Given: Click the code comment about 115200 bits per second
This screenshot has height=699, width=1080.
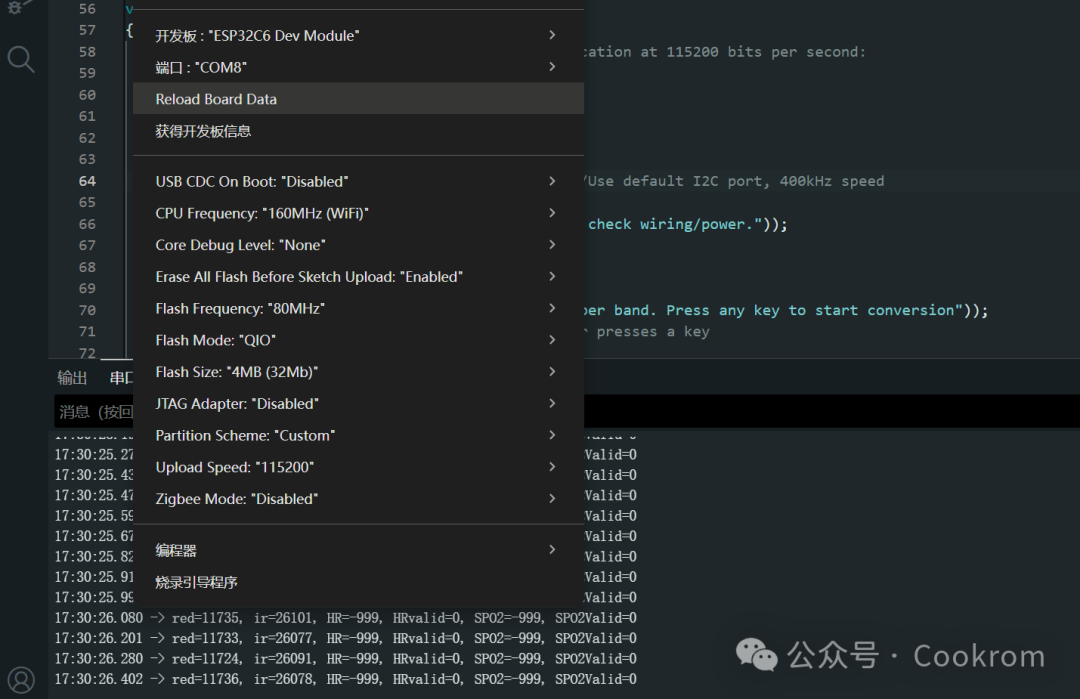Looking at the screenshot, I should pos(725,52).
